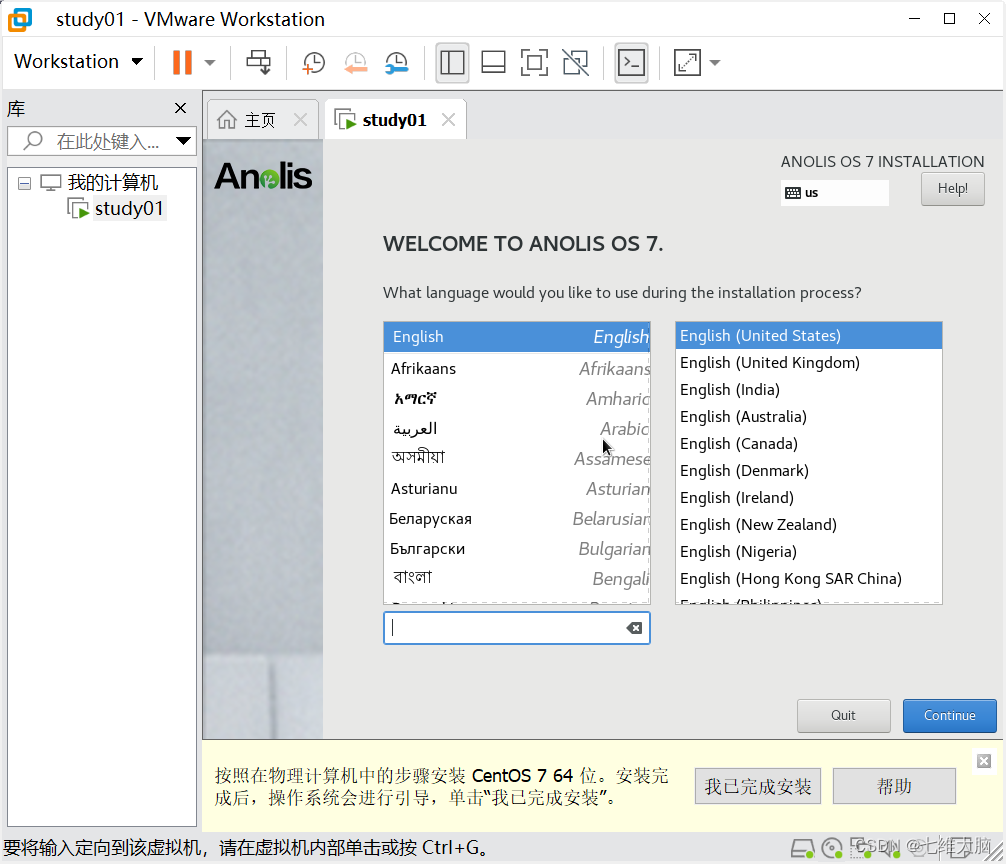Toggle the console view button
This screenshot has width=1006, height=864.
click(x=631, y=63)
